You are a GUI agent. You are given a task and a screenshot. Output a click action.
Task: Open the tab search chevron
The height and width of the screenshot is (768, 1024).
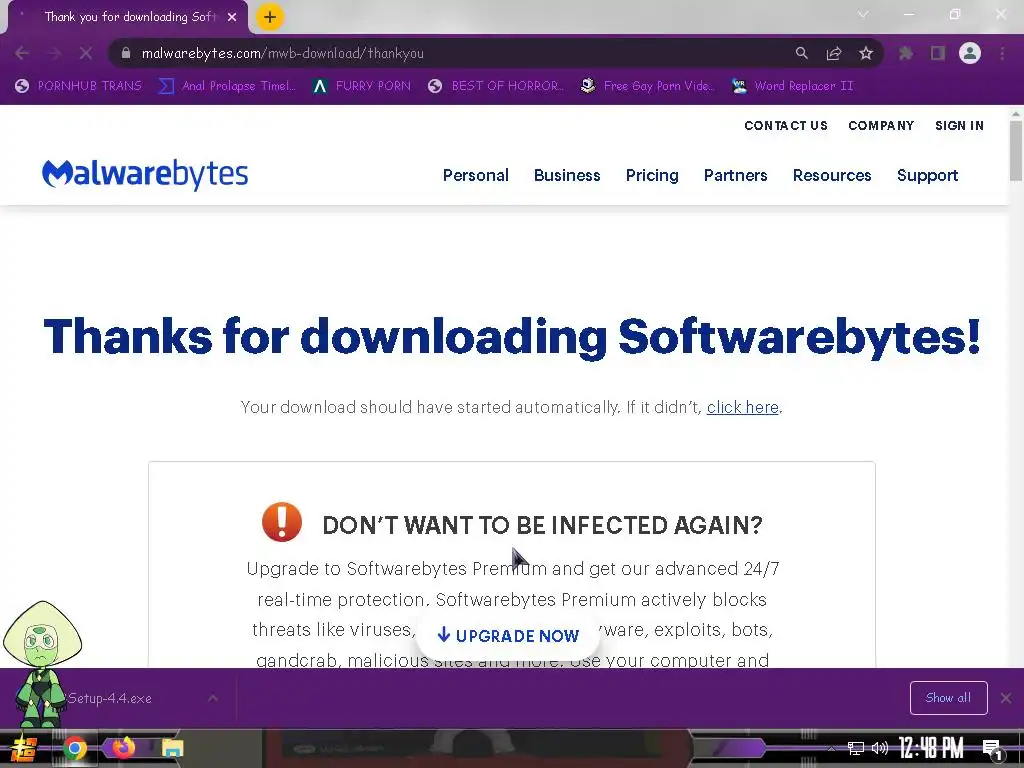pyautogui.click(x=863, y=14)
